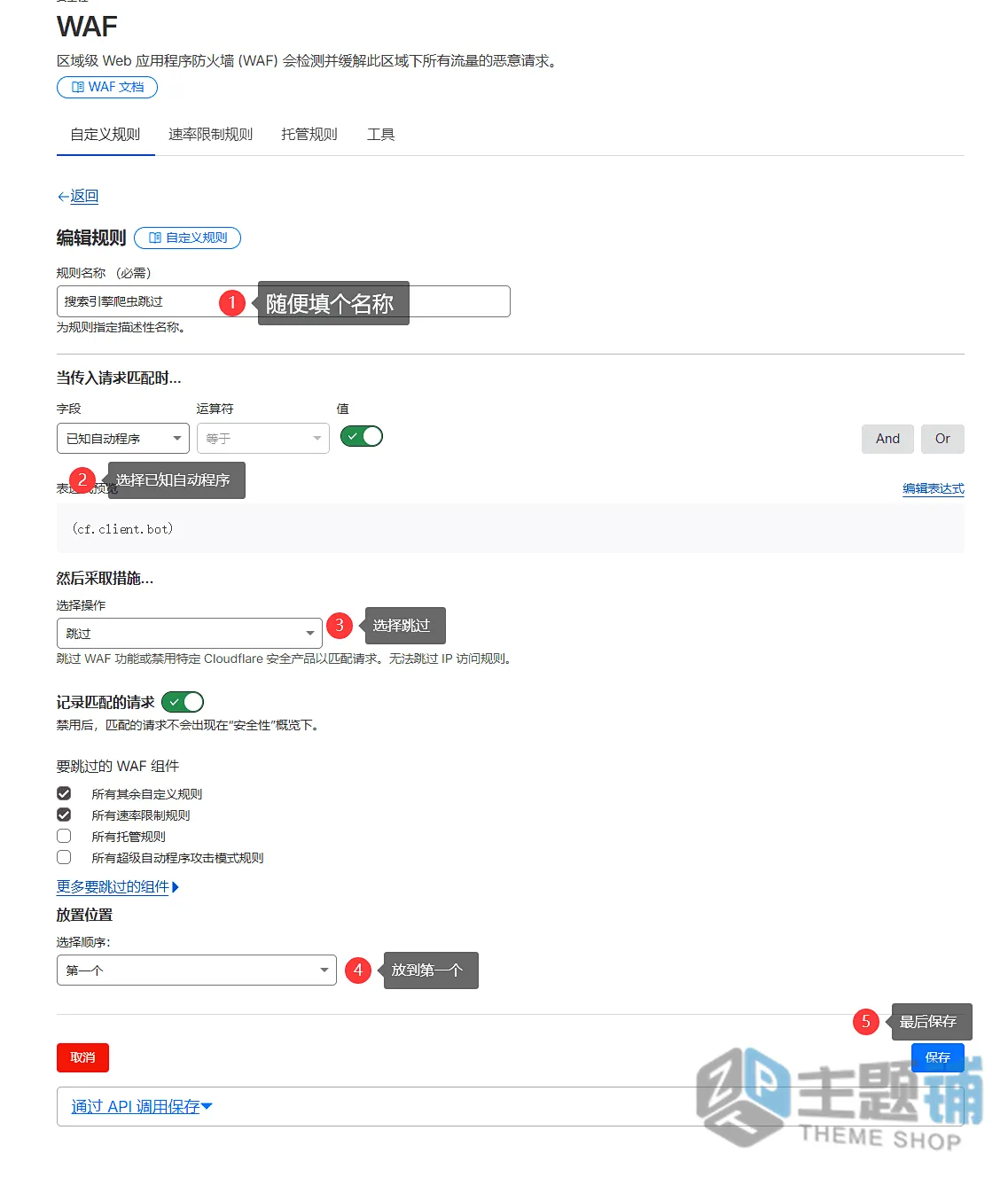The image size is (1008, 1177).
Task: Click the arrow icon beside 更多要跳过的组件
Action: 176,887
